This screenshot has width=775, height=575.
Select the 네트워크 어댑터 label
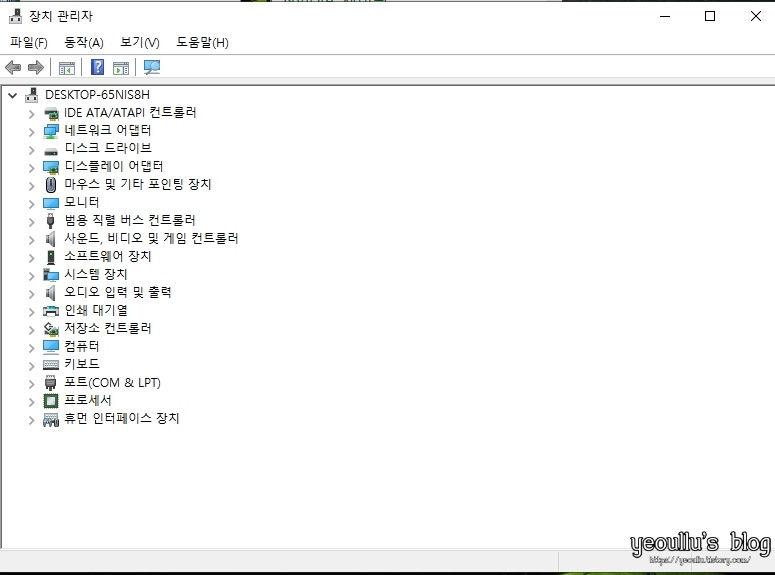point(108,130)
